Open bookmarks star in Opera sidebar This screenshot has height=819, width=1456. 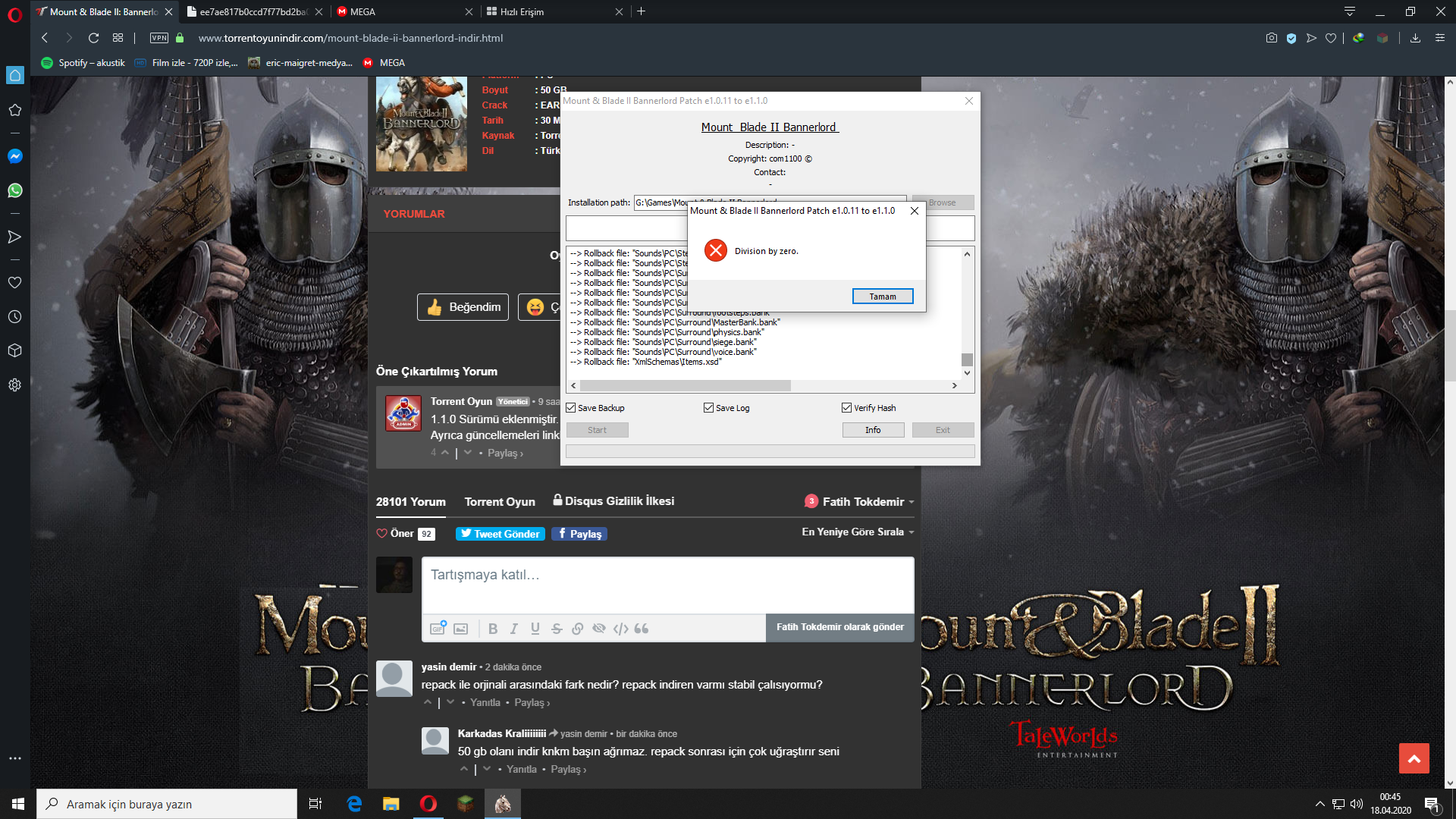point(14,110)
